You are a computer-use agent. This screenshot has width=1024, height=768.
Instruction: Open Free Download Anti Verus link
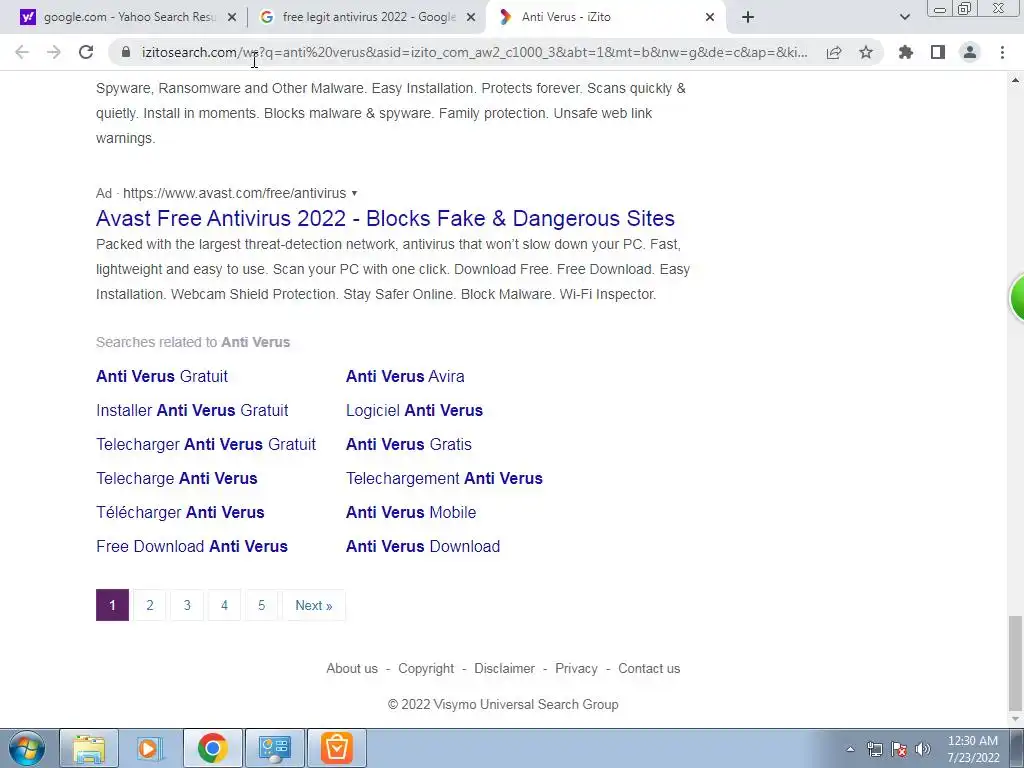coord(192,546)
